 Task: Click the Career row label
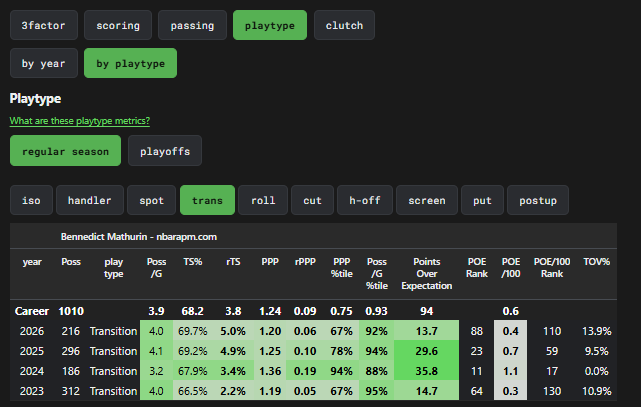pyautogui.click(x=32, y=311)
